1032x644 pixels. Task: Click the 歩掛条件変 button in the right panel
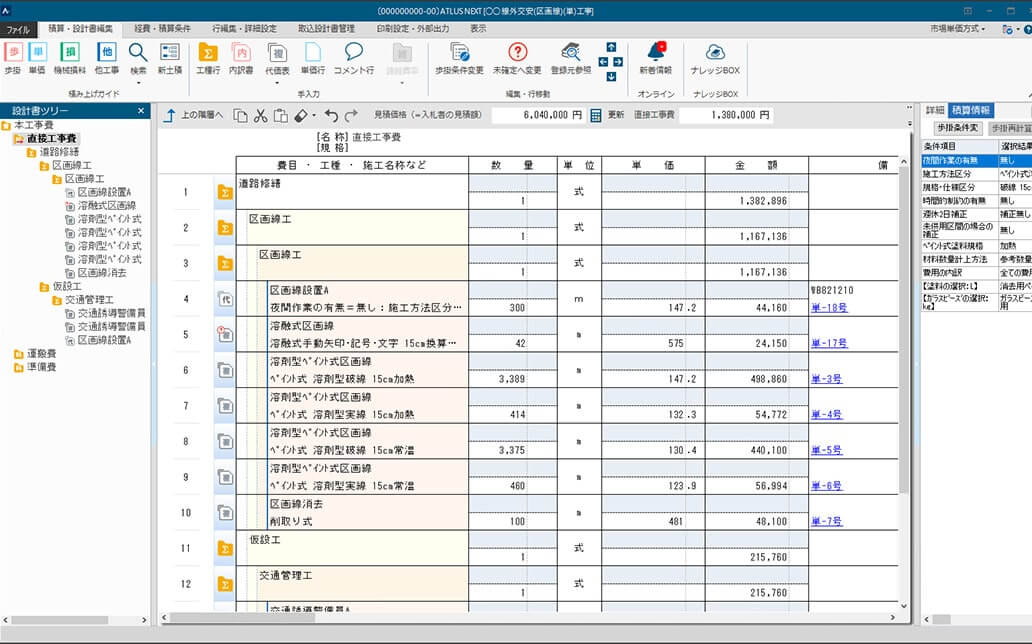pos(958,128)
